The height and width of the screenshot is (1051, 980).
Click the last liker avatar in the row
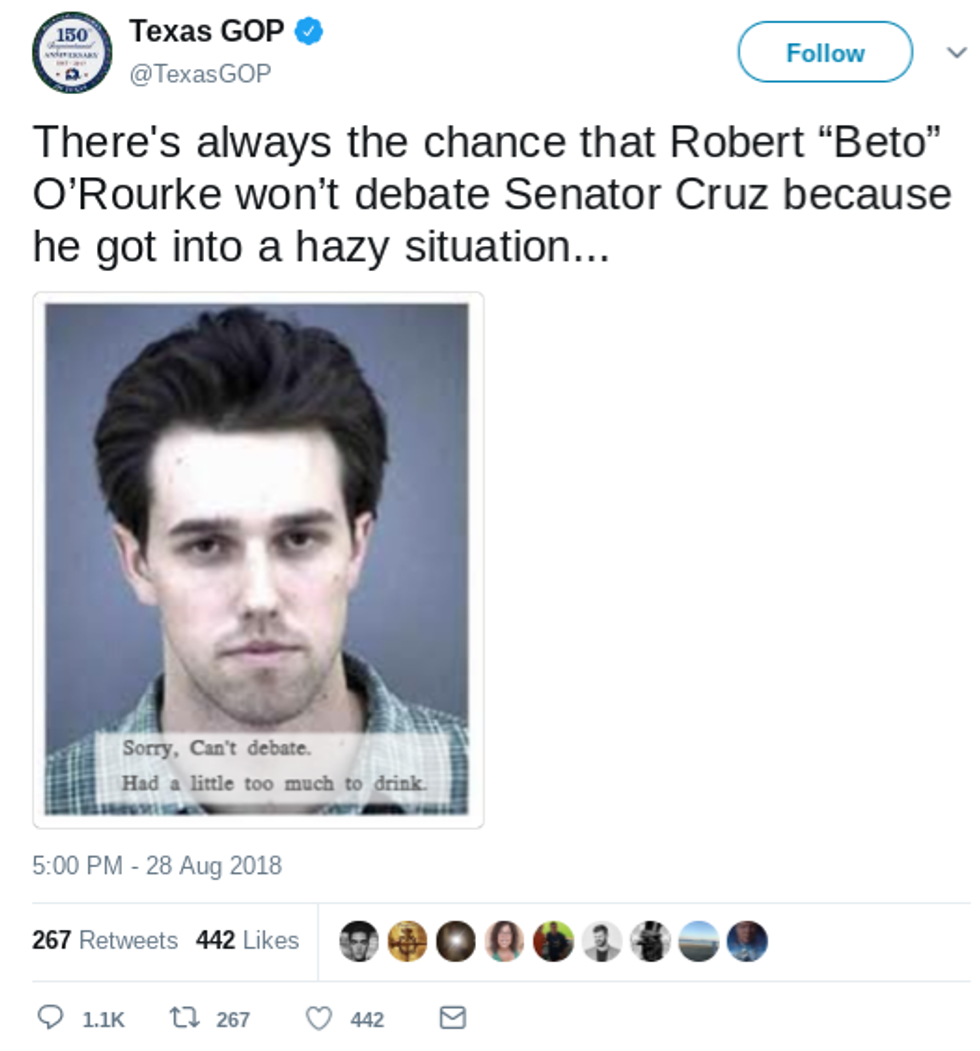(x=747, y=941)
